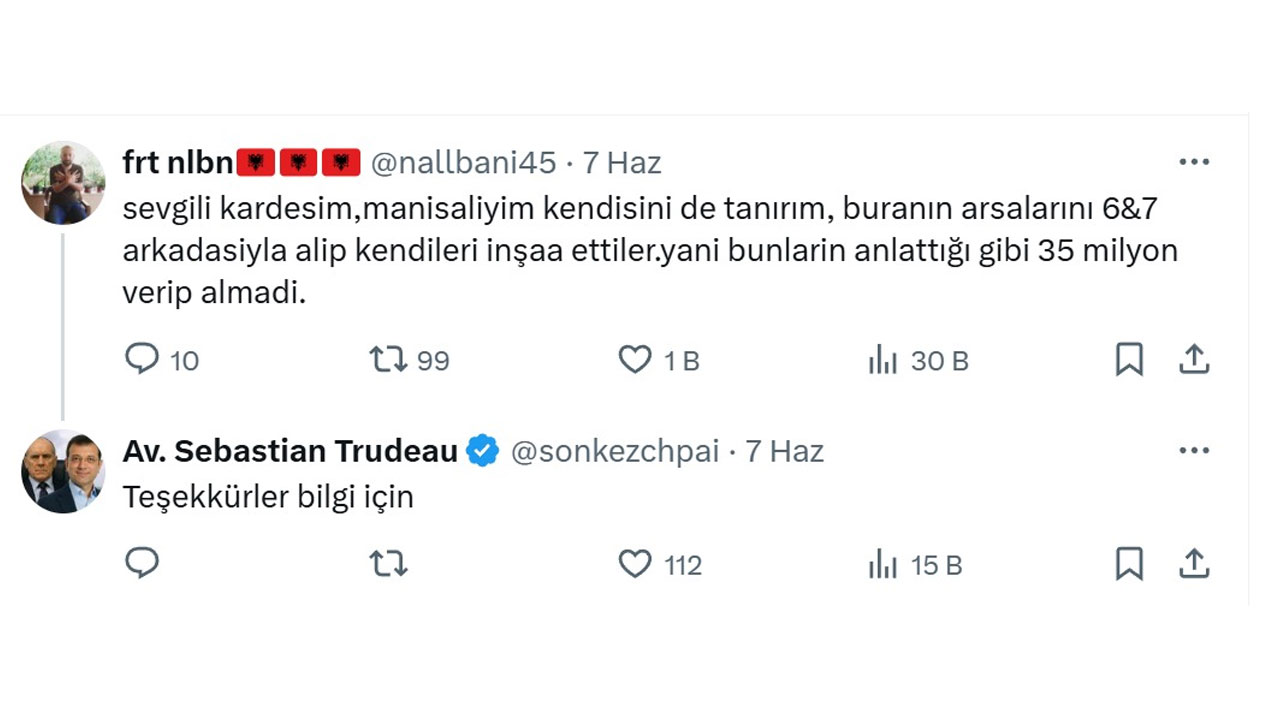1280x720 pixels.
Task: View analytics showing 30 B impressions
Action: [884, 360]
